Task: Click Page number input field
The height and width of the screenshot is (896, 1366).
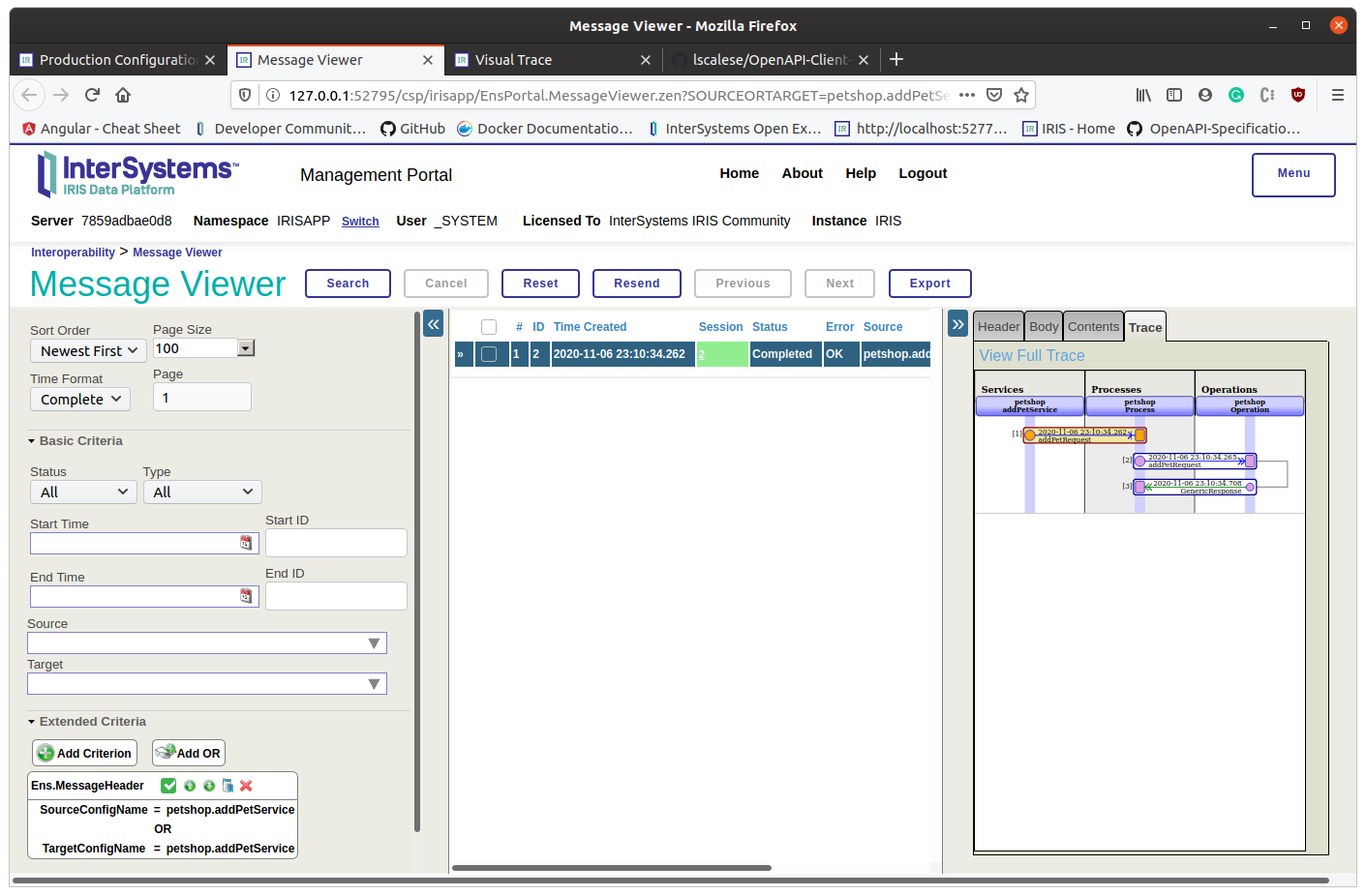Action: [x=202, y=397]
